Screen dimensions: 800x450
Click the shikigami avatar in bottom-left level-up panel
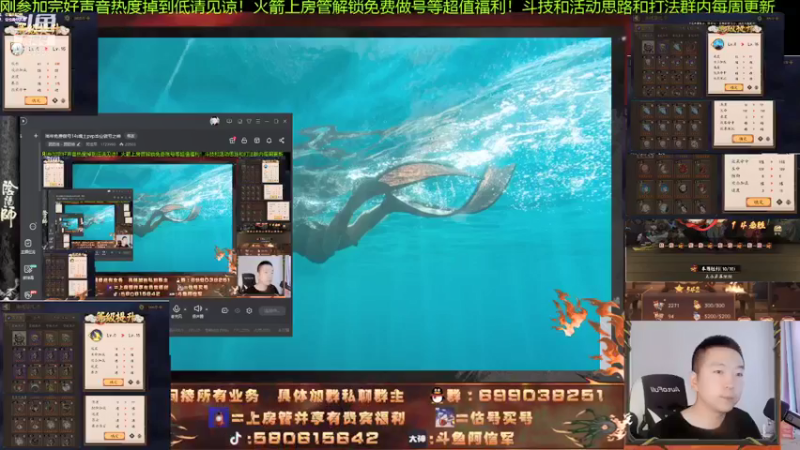(x=96, y=335)
